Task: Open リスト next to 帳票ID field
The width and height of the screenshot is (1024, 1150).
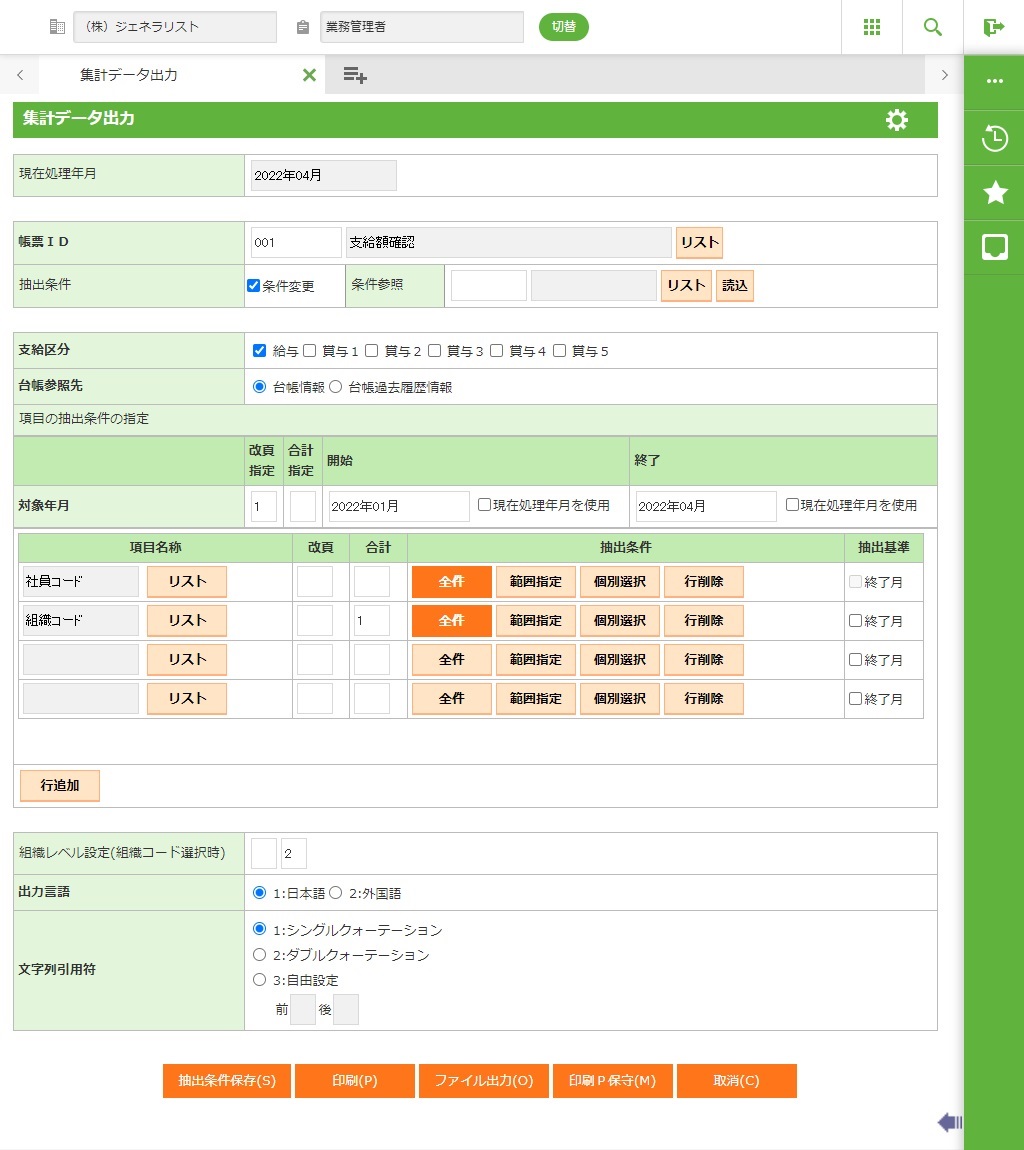Action: (x=699, y=243)
